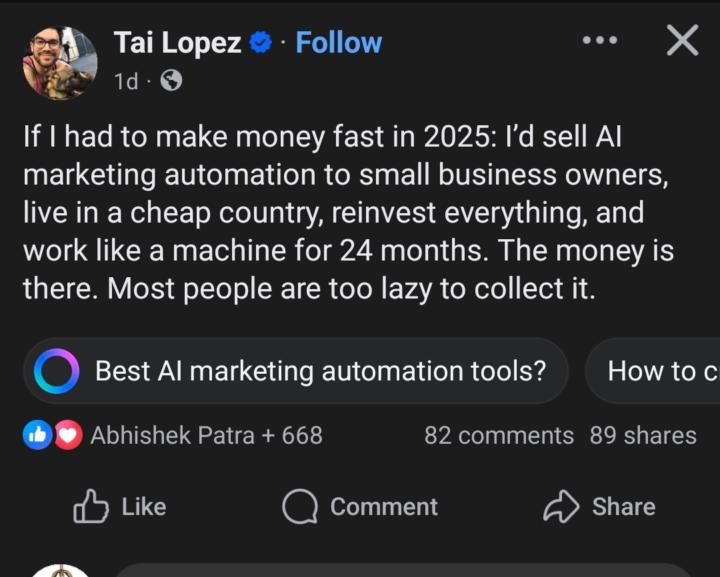View the 89 shares
Viewport: 720px width, 577px height.
[x=642, y=435]
